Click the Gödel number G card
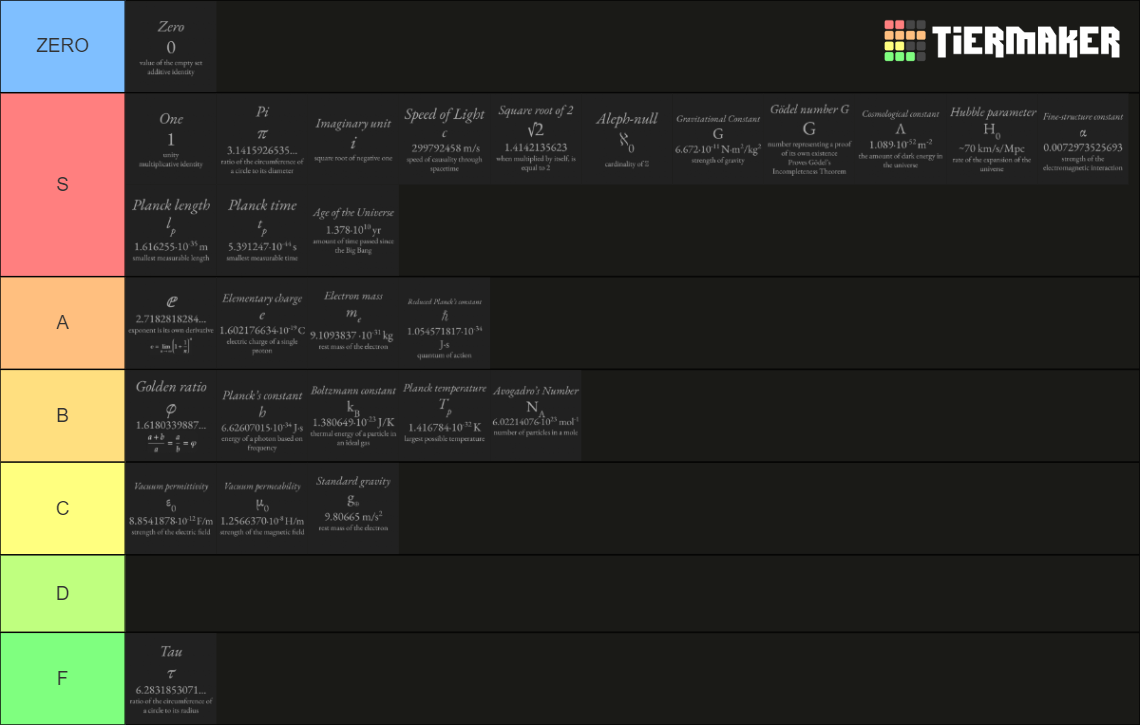 click(x=809, y=139)
